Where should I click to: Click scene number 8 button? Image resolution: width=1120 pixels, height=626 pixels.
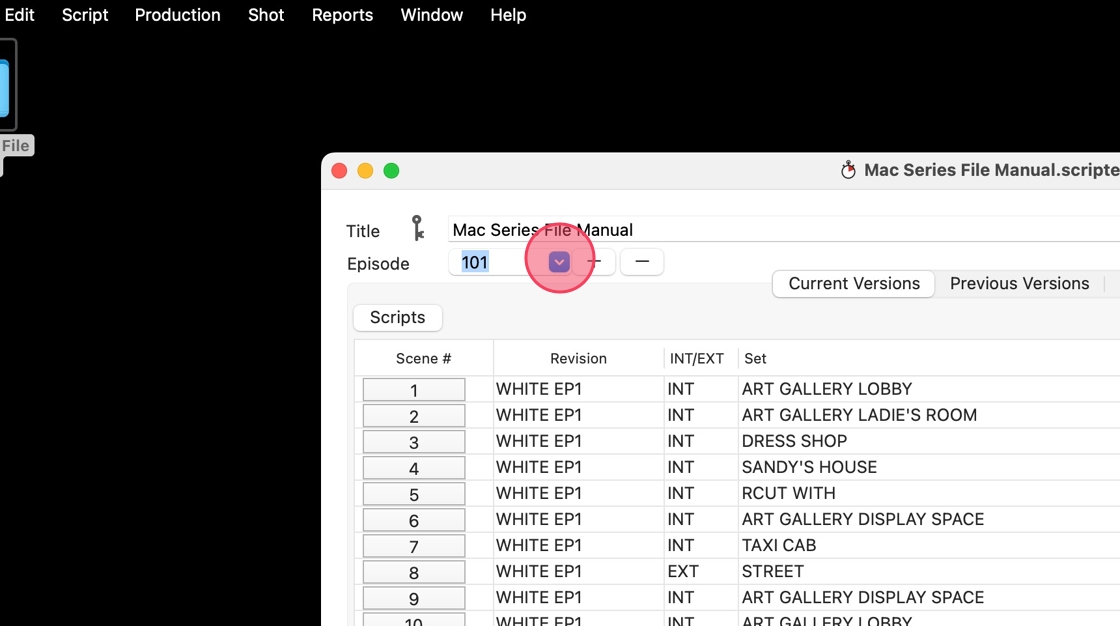414,572
